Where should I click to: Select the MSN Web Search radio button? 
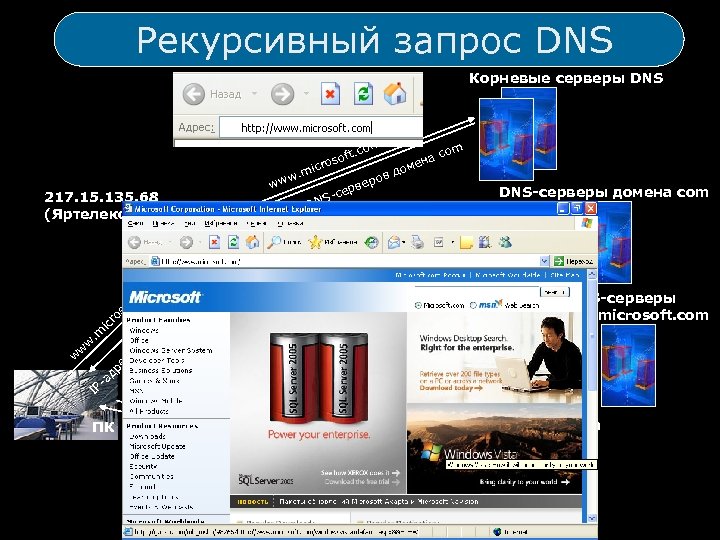pyautogui.click(x=473, y=305)
